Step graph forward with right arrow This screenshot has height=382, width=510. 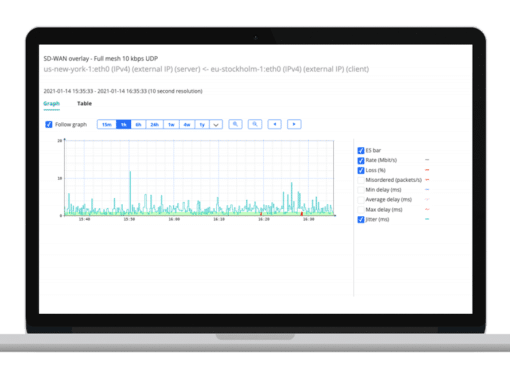(294, 124)
